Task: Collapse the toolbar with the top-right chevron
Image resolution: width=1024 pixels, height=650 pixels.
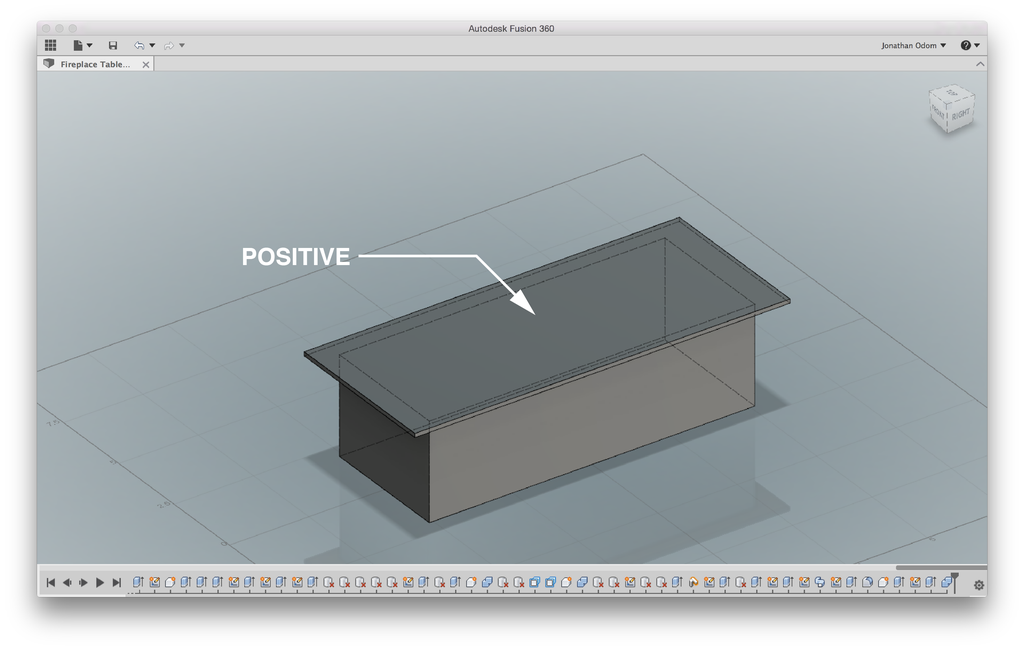Action: (x=980, y=64)
